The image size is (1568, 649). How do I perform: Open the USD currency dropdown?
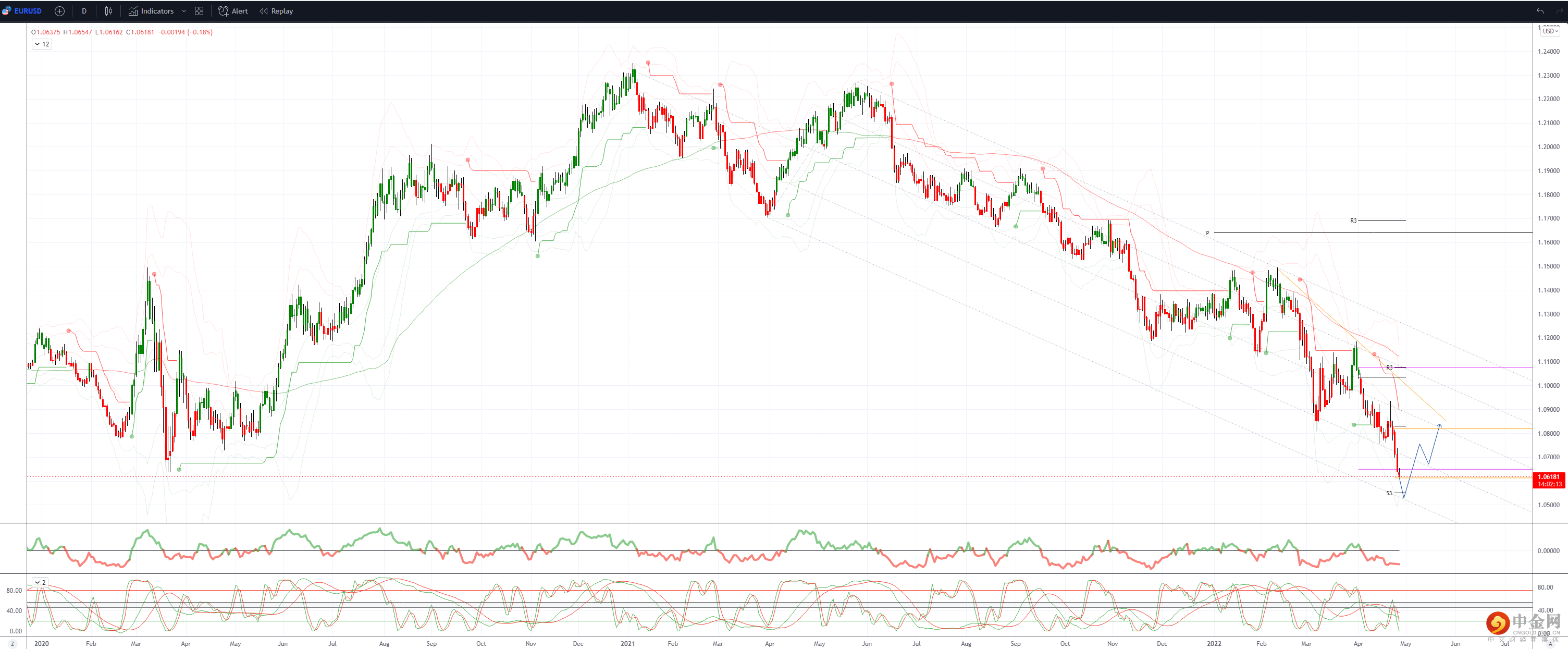coord(1550,31)
